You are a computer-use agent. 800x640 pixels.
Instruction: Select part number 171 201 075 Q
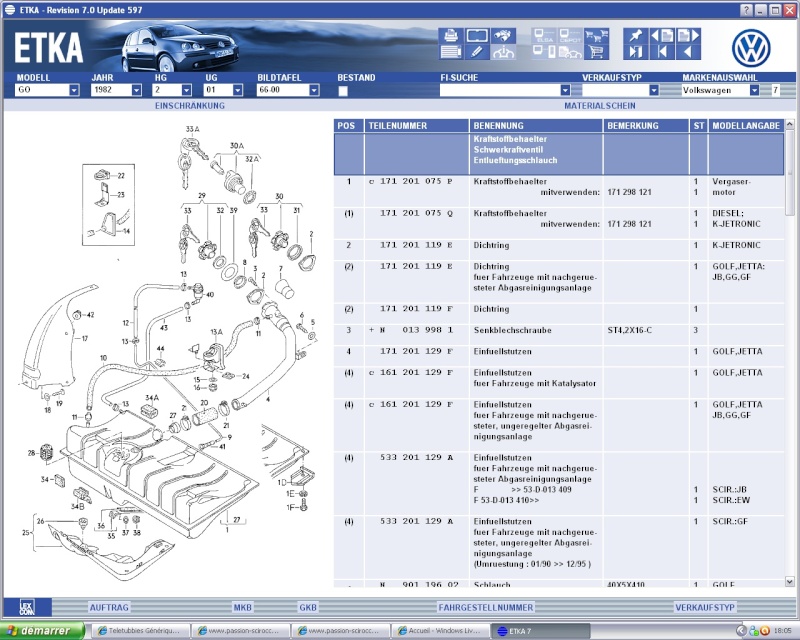coord(416,213)
